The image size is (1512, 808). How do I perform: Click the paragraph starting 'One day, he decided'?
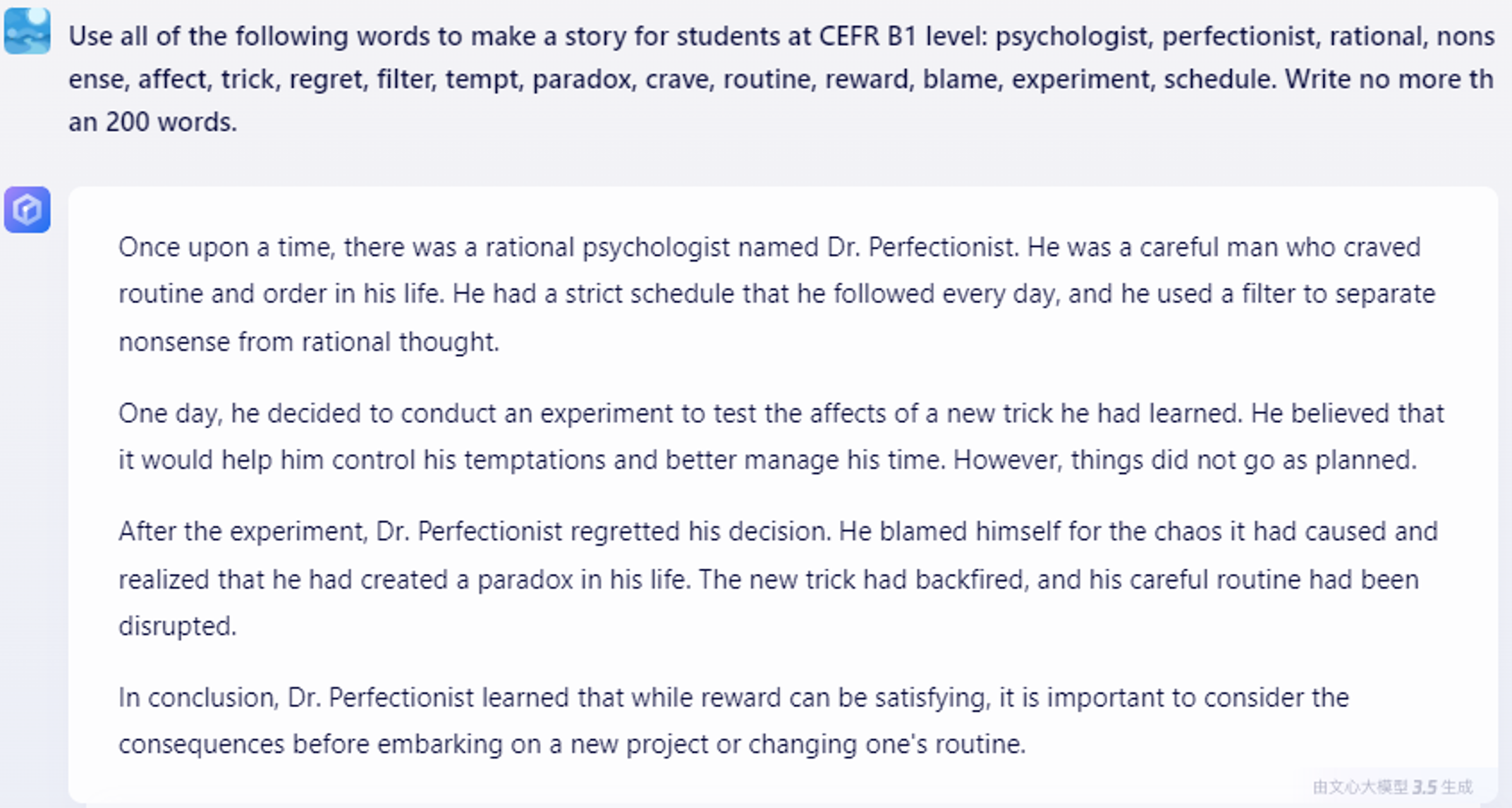click(x=781, y=436)
